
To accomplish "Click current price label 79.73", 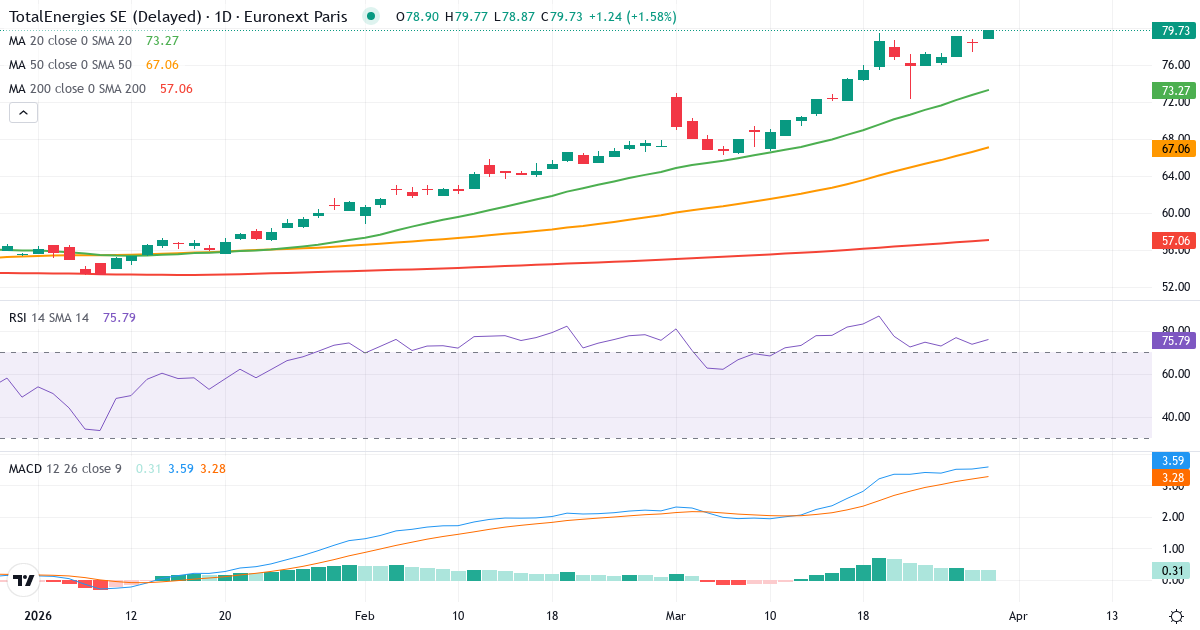I will tap(1174, 31).
